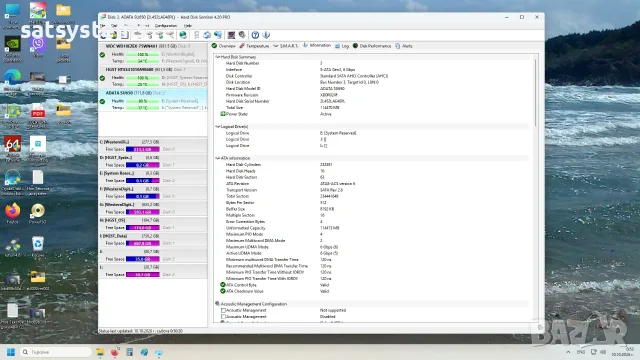The width and height of the screenshot is (640, 360).
Task: Open Firefox from the taskbar
Action: click(115, 352)
